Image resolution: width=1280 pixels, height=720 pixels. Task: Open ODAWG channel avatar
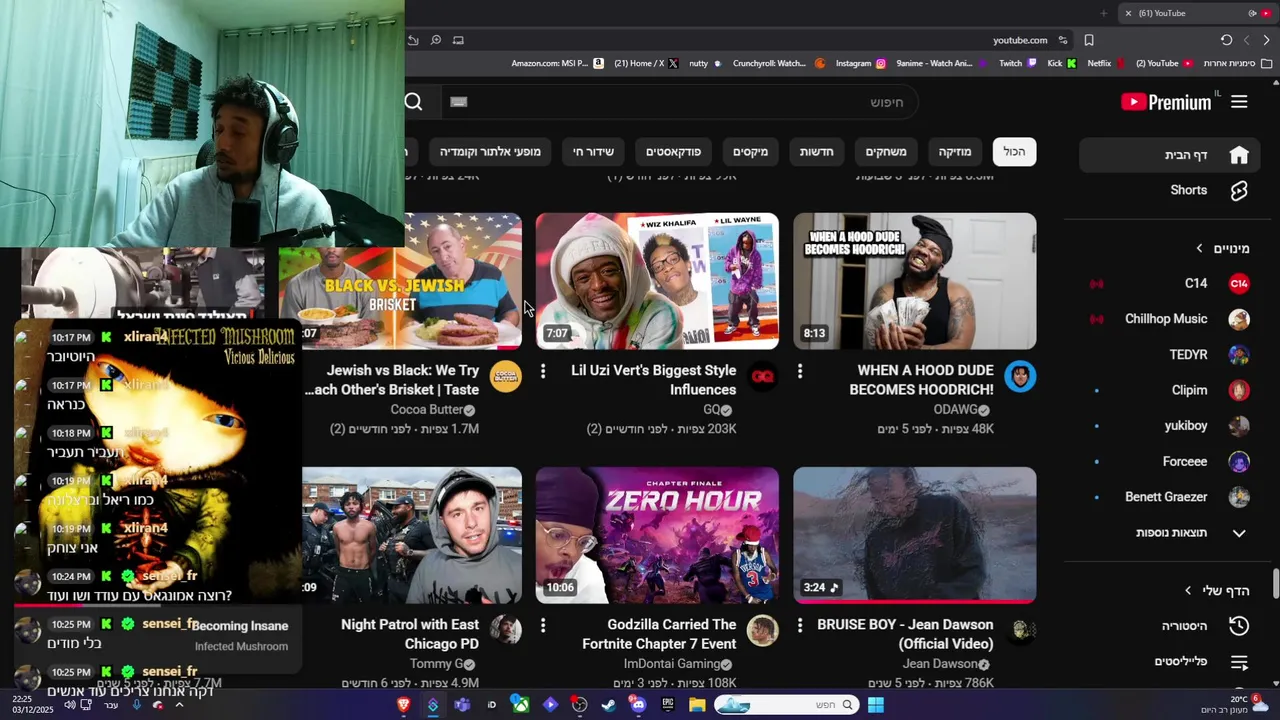click(x=1020, y=377)
